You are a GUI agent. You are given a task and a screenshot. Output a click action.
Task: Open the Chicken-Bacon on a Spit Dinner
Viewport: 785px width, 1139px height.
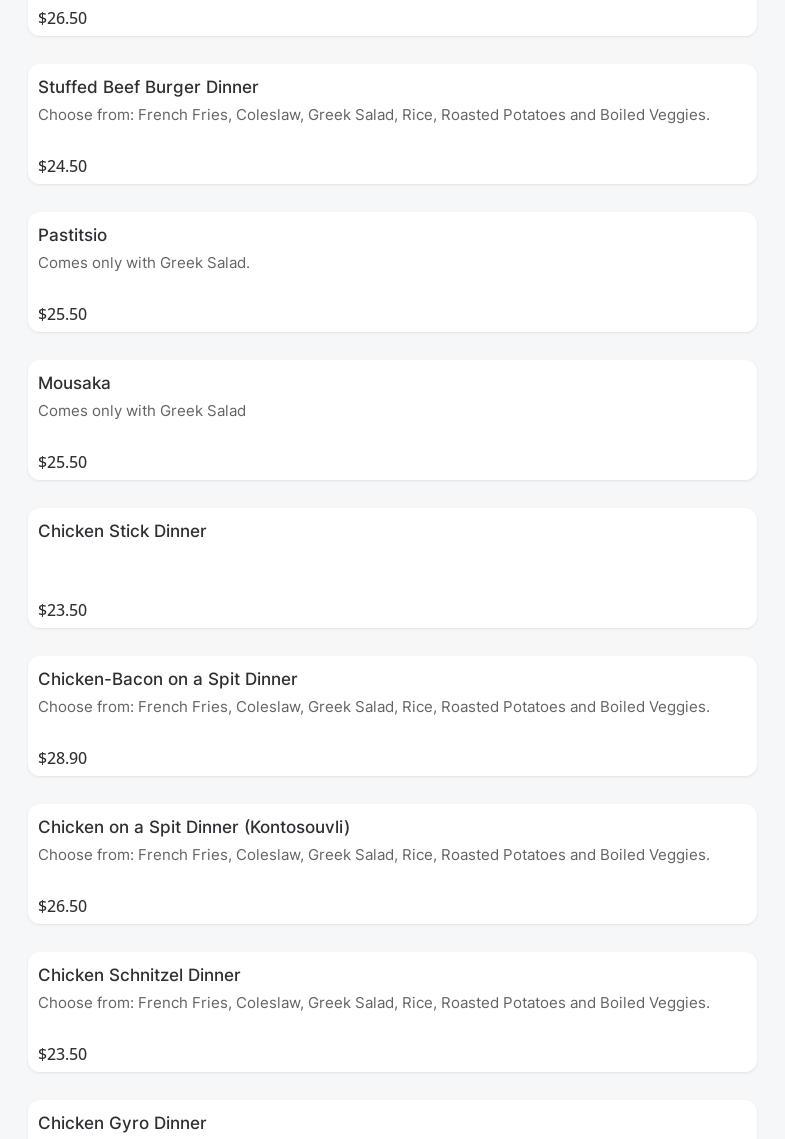(x=168, y=679)
